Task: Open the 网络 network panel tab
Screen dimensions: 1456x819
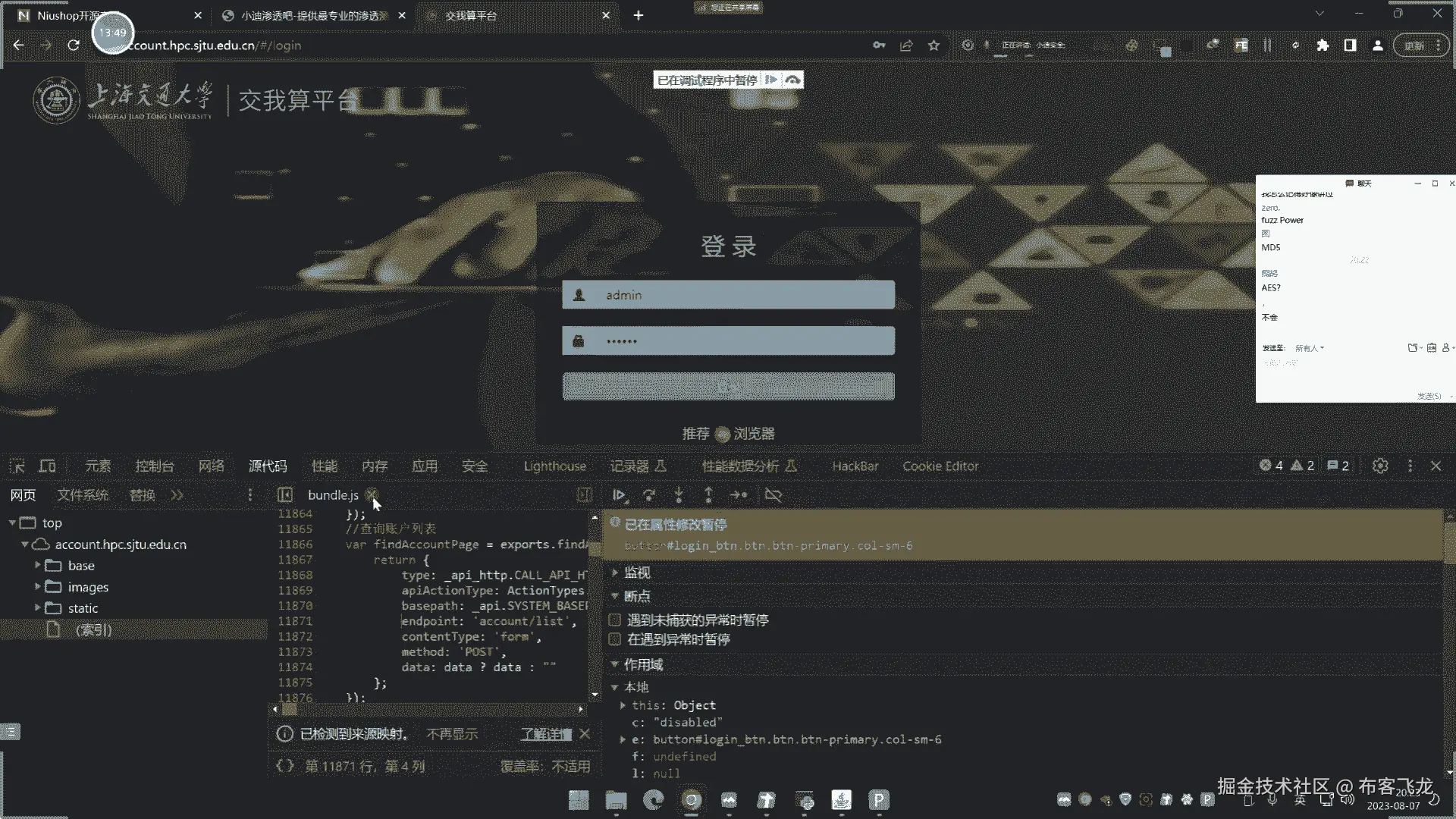Action: (x=211, y=466)
